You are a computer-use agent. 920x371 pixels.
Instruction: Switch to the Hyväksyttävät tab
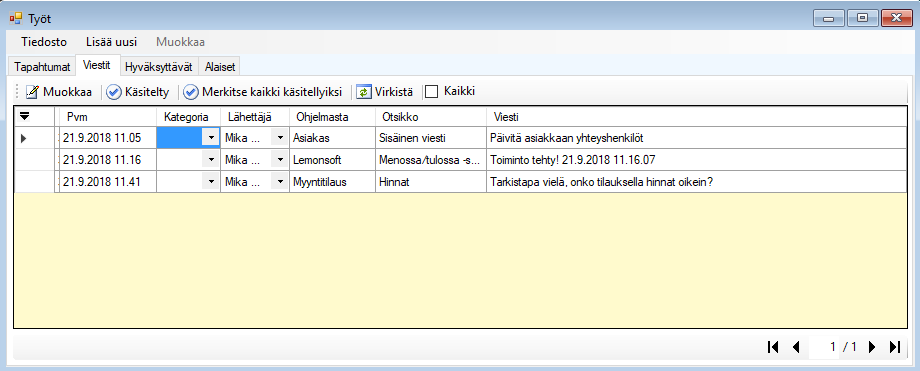159,66
